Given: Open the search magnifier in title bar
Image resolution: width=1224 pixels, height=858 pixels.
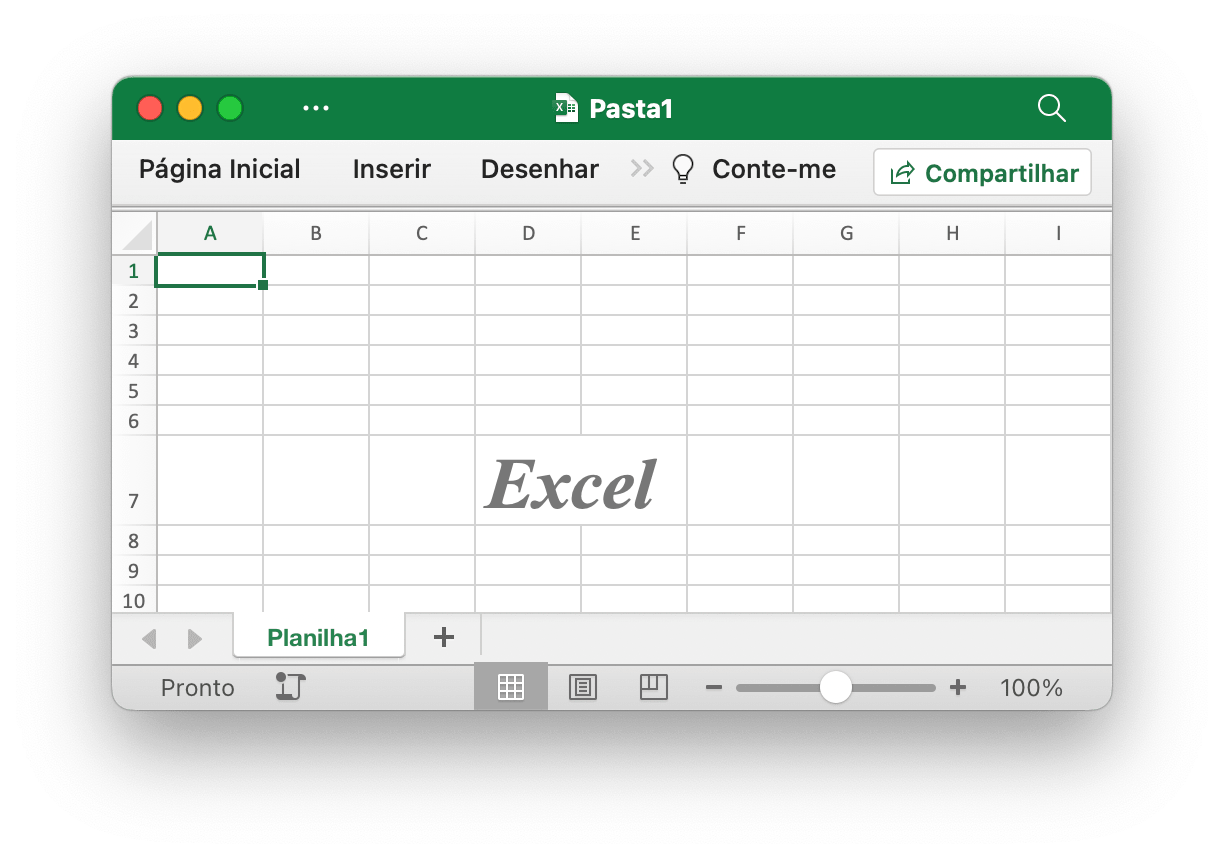Looking at the screenshot, I should click(x=1052, y=108).
